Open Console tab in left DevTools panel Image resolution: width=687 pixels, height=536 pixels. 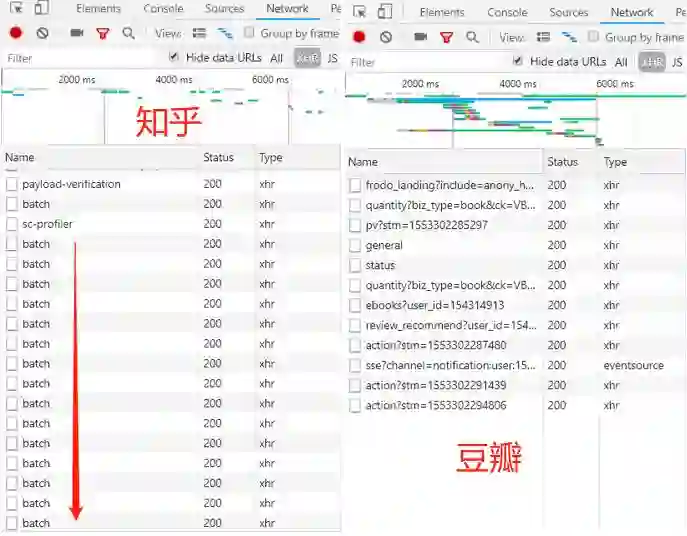(x=163, y=8)
